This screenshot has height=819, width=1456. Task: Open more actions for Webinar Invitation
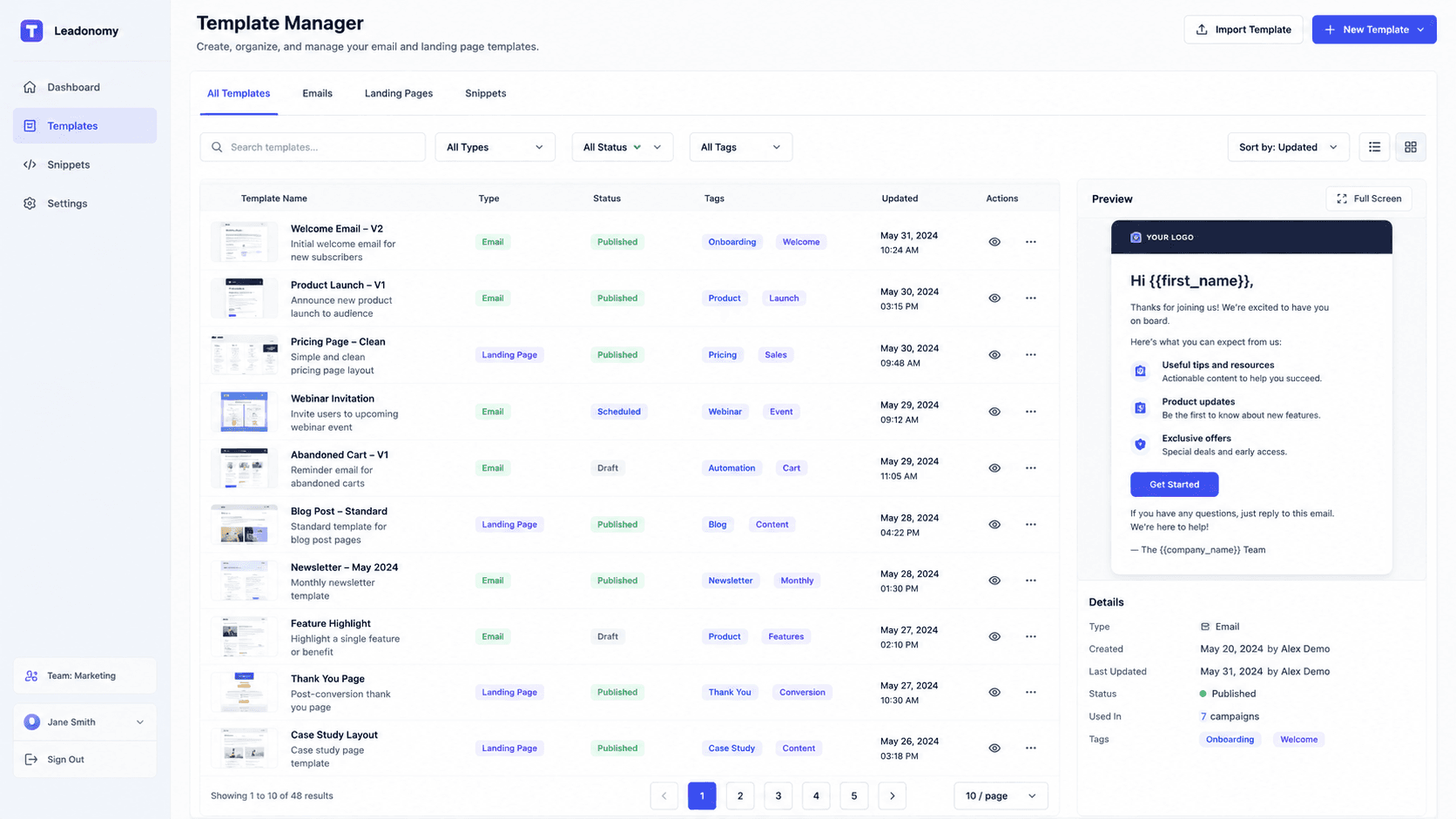pyautogui.click(x=1031, y=412)
